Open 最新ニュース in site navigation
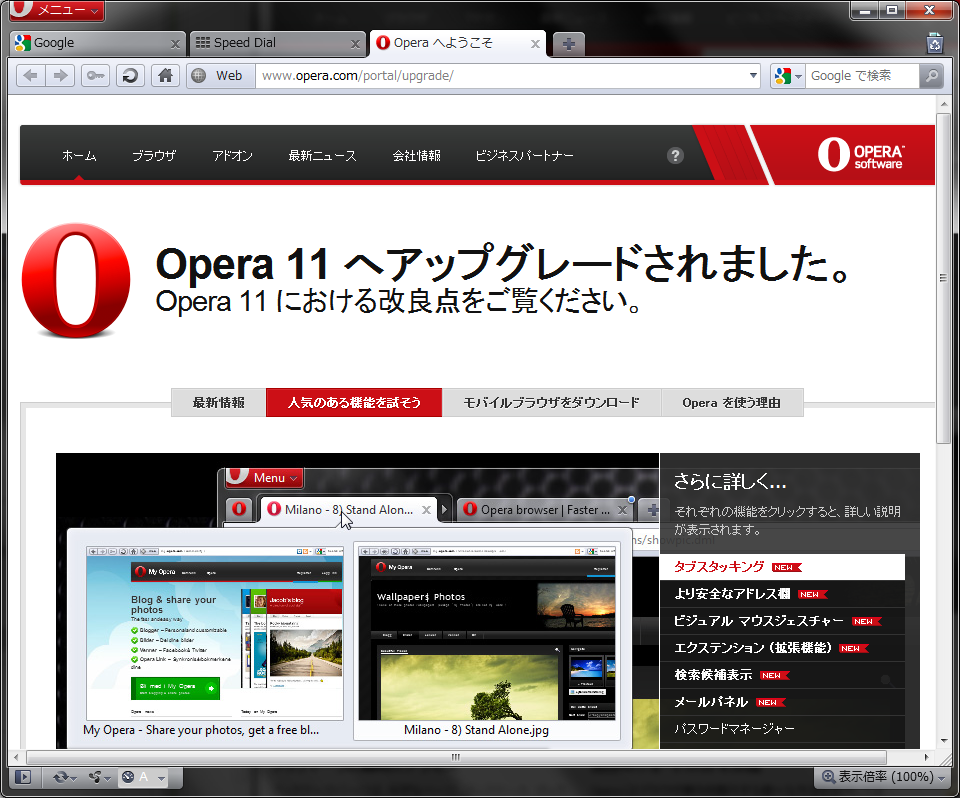The image size is (960, 798). coord(323,156)
